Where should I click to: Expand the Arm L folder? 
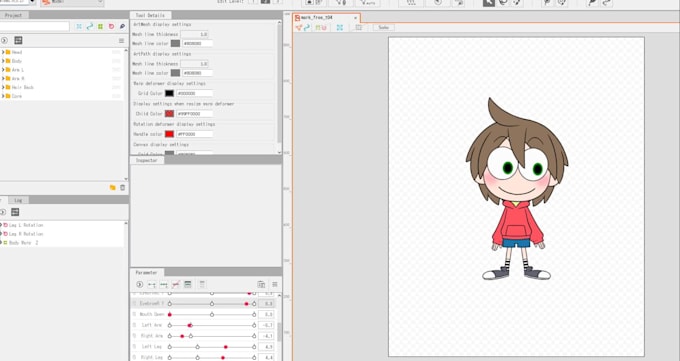pos(3,69)
